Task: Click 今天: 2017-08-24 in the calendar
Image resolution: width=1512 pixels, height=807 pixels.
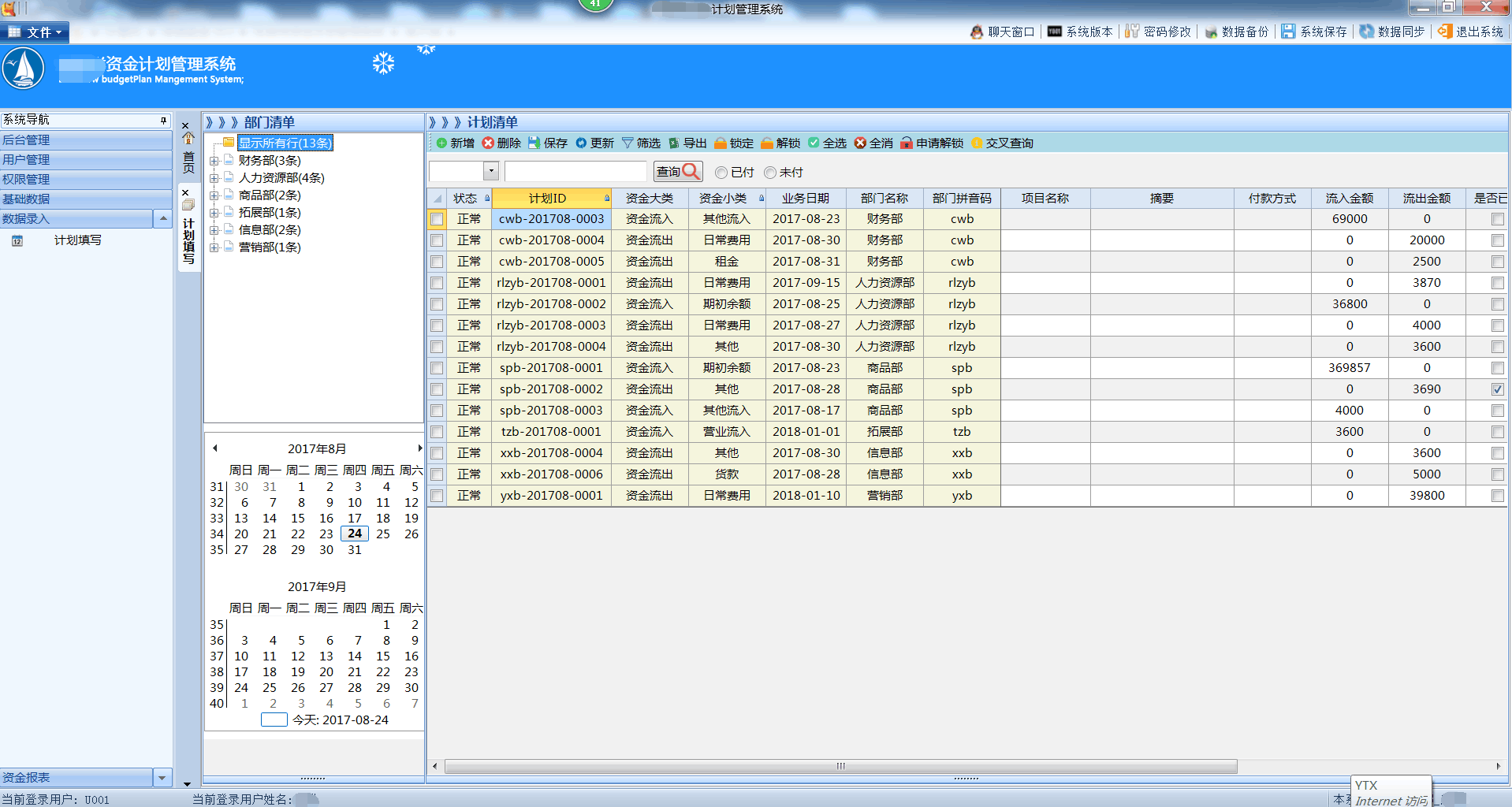Action: tap(341, 720)
